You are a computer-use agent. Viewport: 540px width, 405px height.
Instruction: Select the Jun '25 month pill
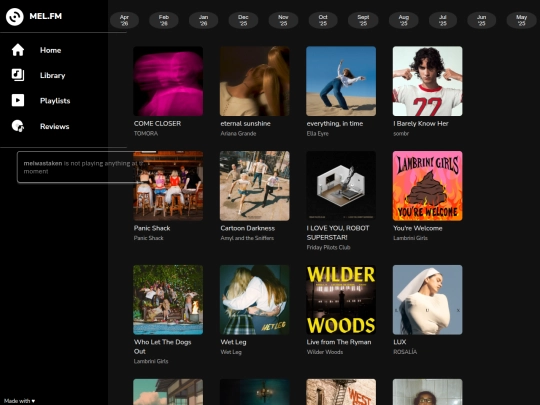coord(481,20)
